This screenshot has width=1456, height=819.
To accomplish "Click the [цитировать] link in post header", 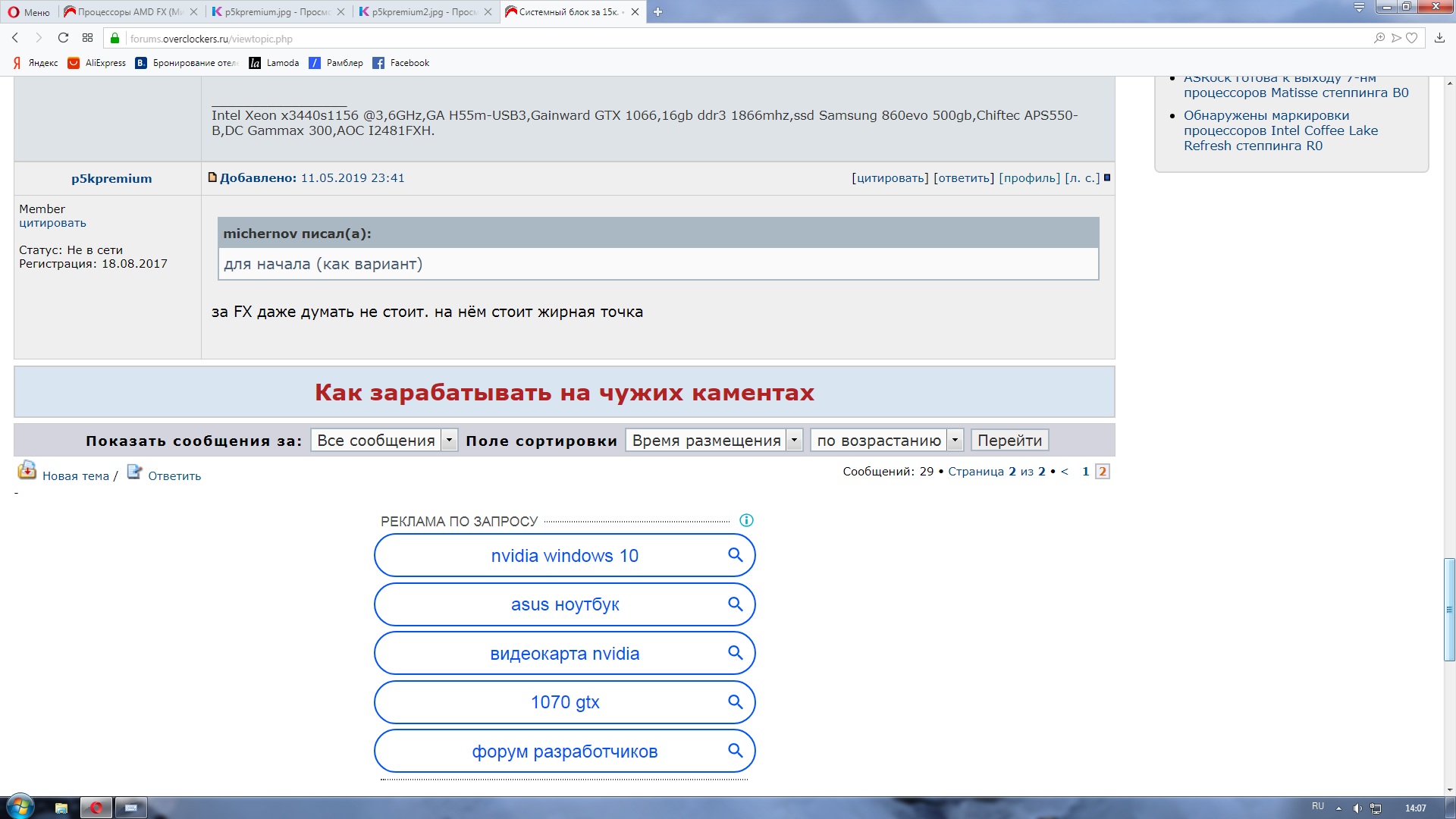I will 890,178.
